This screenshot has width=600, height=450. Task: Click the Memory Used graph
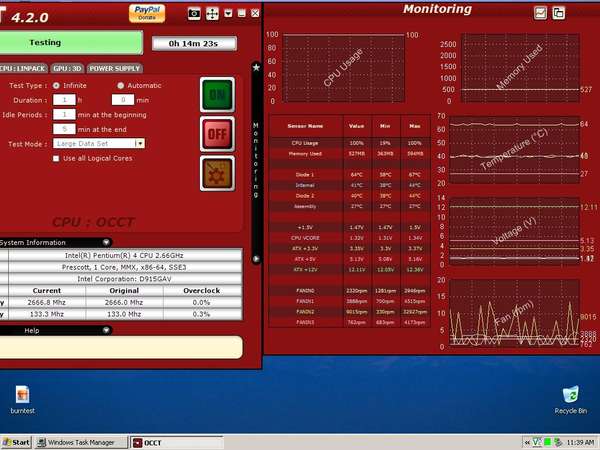click(x=520, y=68)
